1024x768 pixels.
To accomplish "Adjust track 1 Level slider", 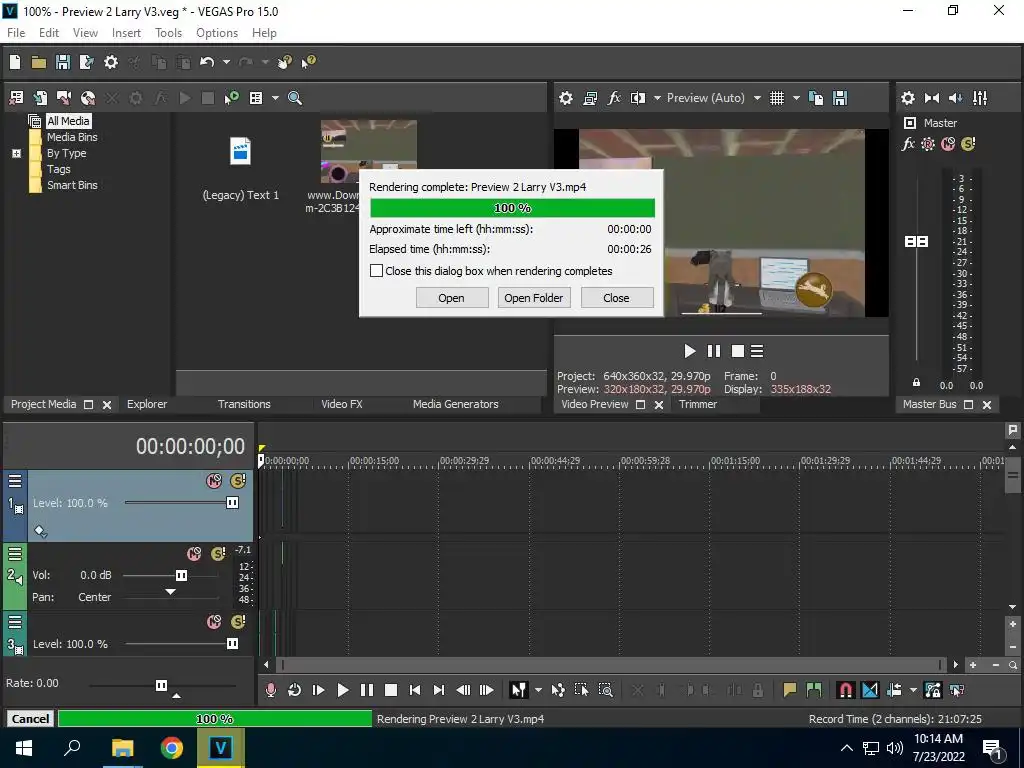I will [232, 502].
